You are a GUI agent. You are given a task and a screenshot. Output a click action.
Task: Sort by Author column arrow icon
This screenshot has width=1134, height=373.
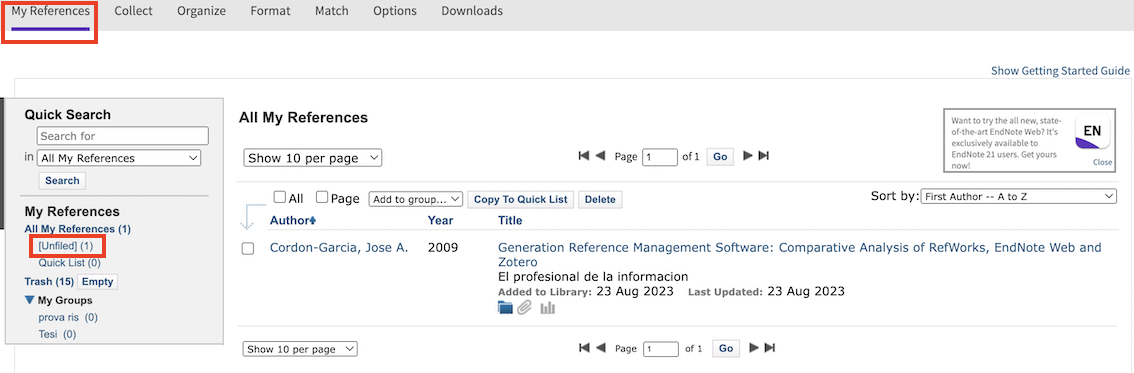[313, 220]
